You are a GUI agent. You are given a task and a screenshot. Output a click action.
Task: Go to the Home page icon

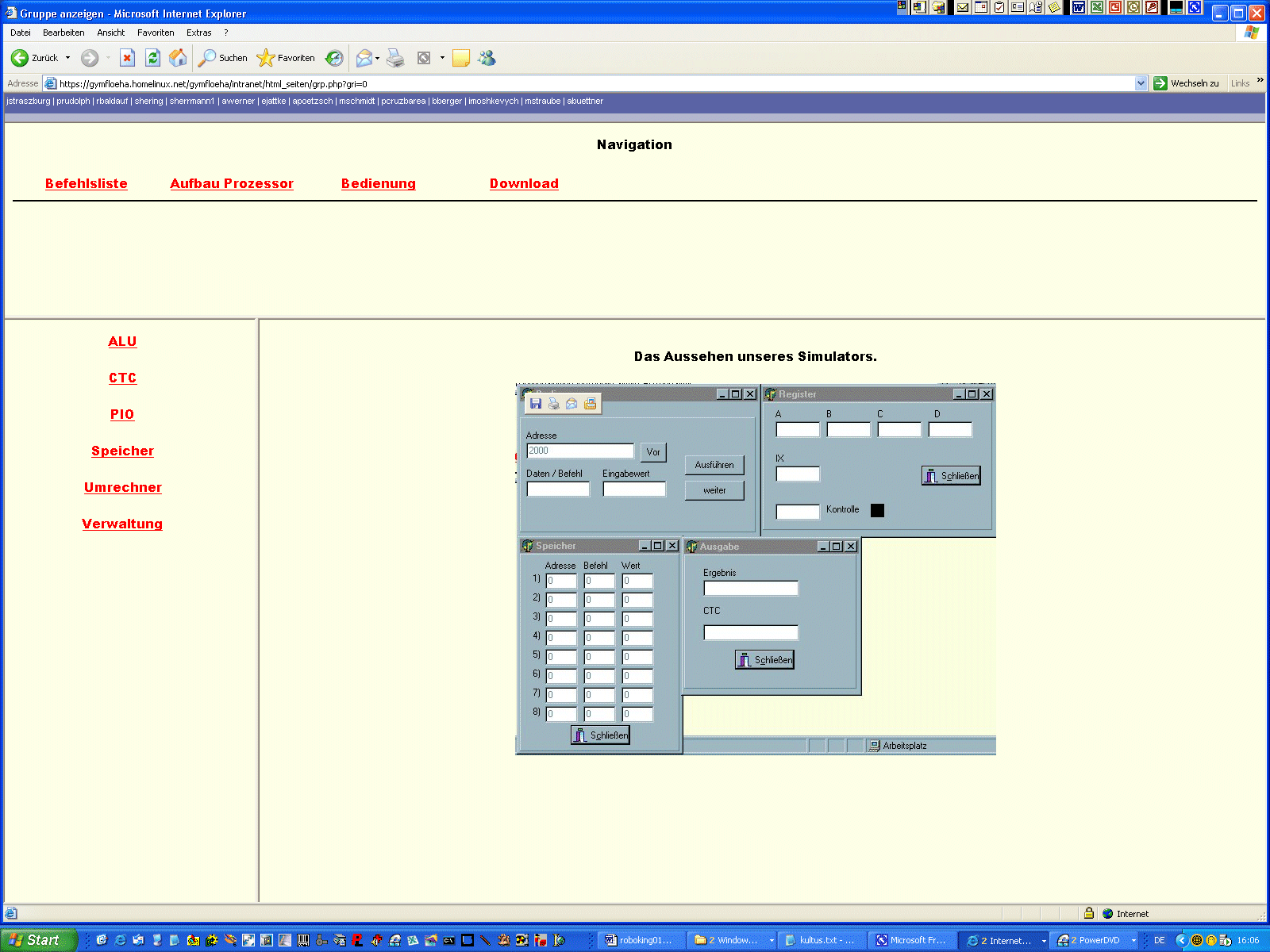click(x=178, y=58)
